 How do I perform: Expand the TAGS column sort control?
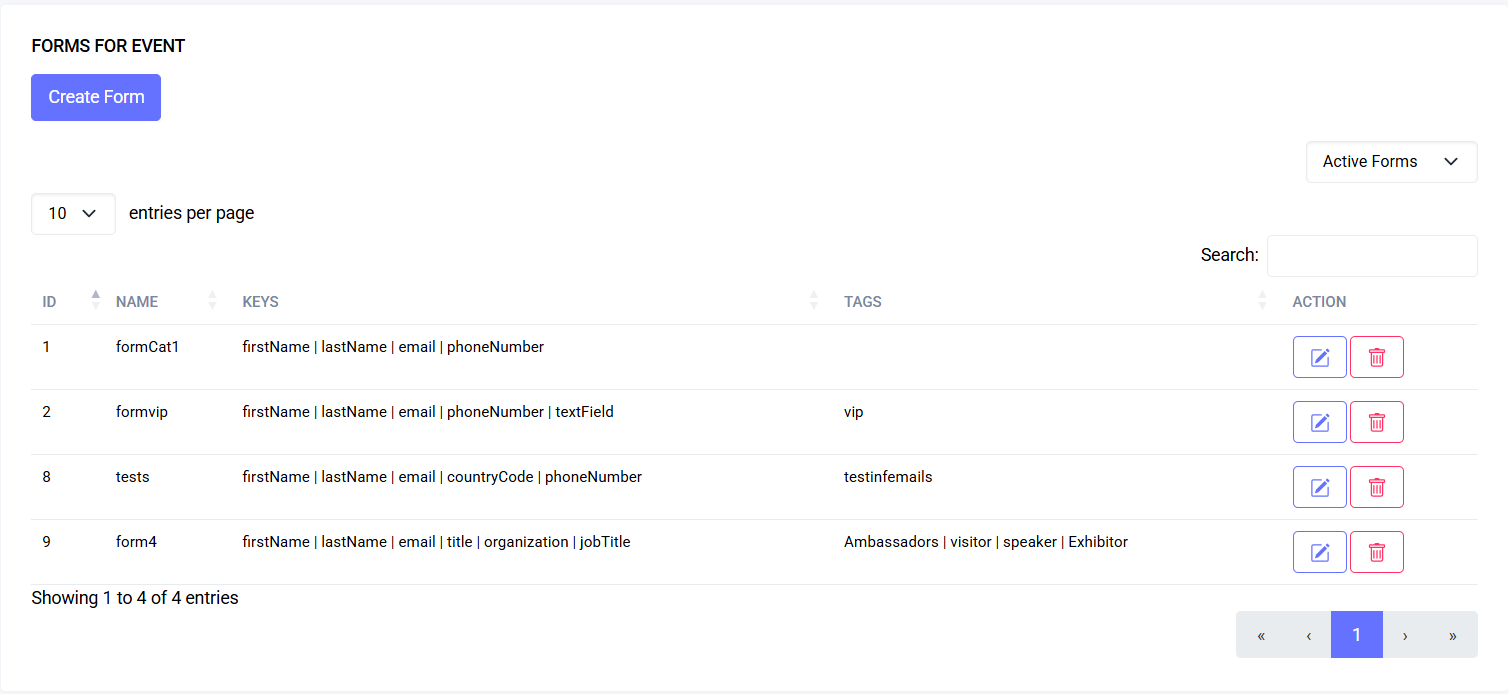[1261, 301]
